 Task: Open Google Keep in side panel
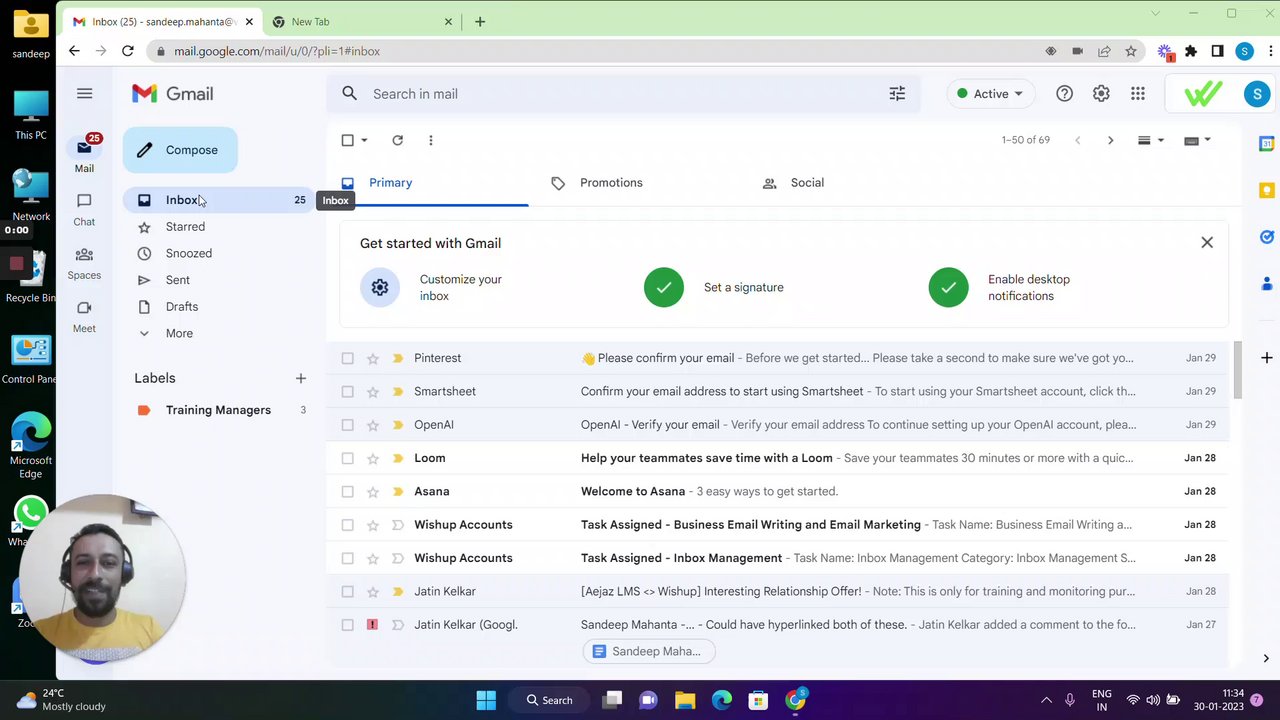click(1266, 191)
